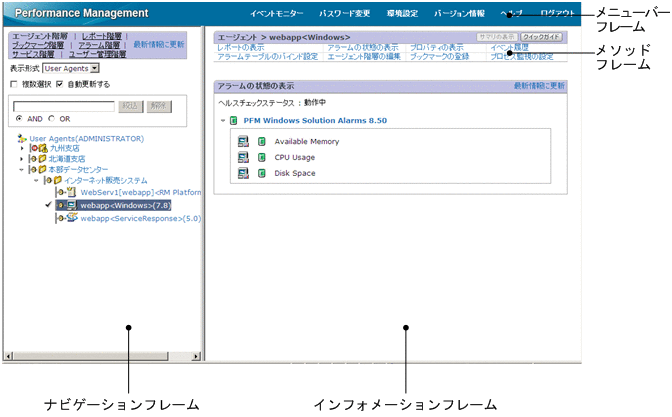Switch to the ブックマーク階層 tab
672x417 pixels.
point(38,45)
